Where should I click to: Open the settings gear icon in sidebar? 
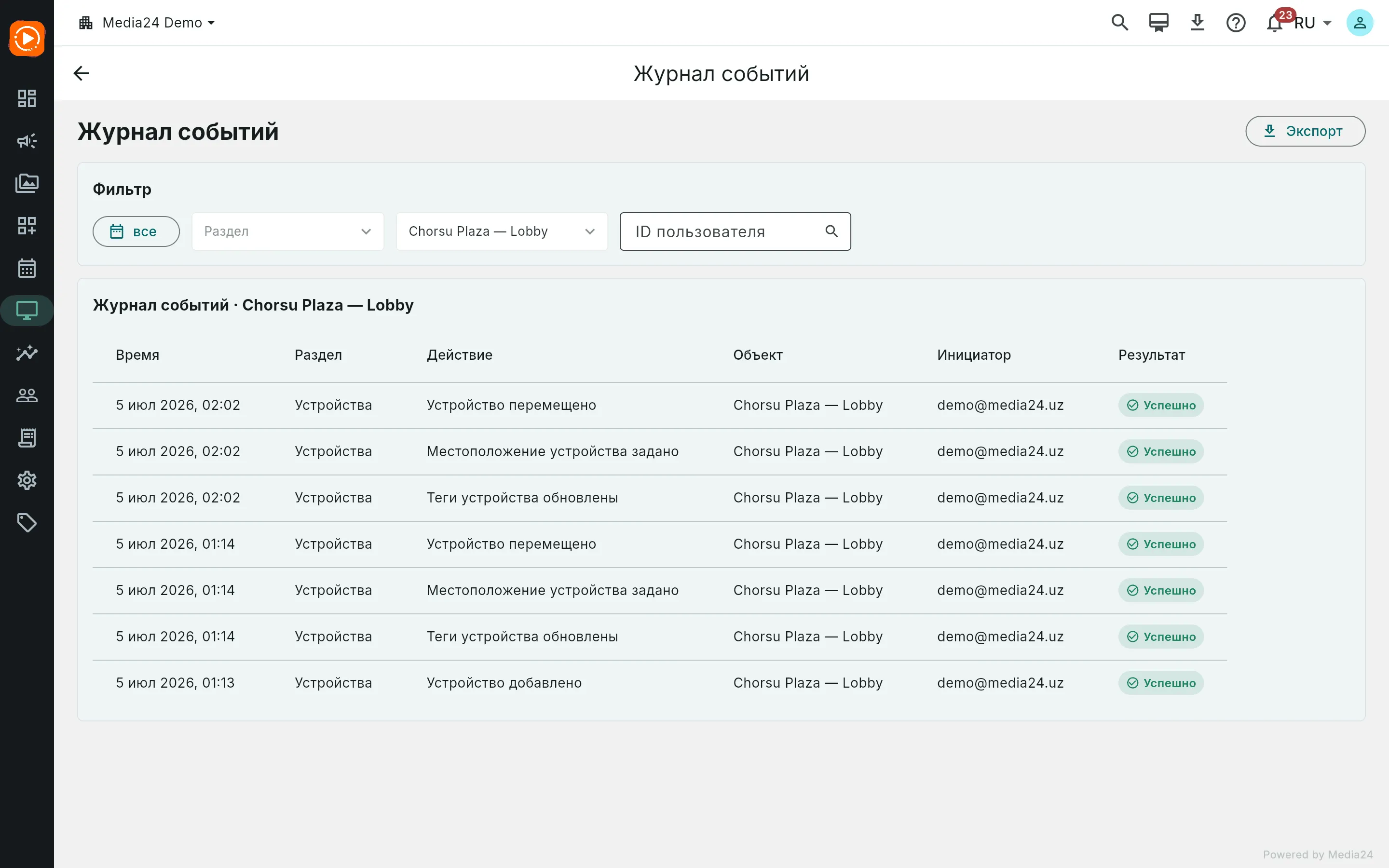(27, 480)
